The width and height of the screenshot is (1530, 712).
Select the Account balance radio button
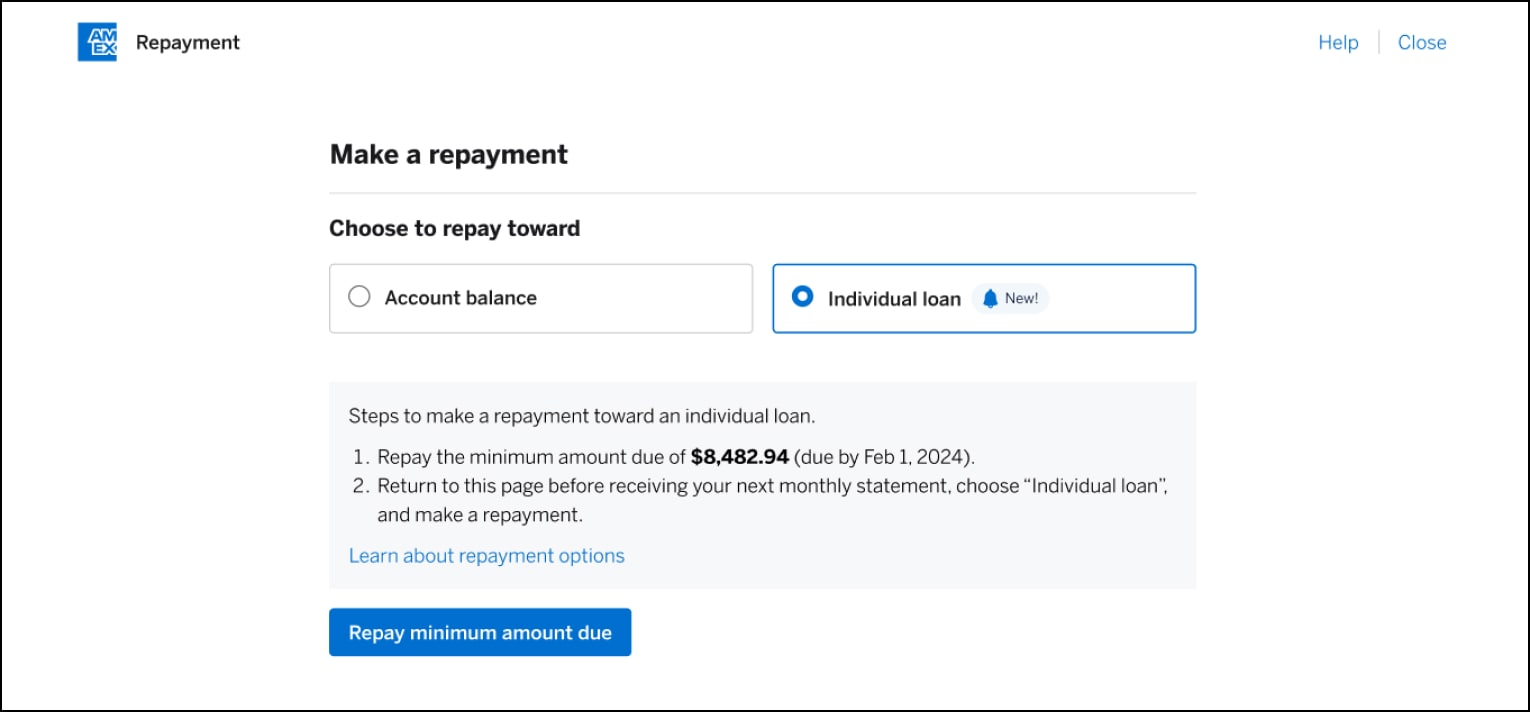359,296
